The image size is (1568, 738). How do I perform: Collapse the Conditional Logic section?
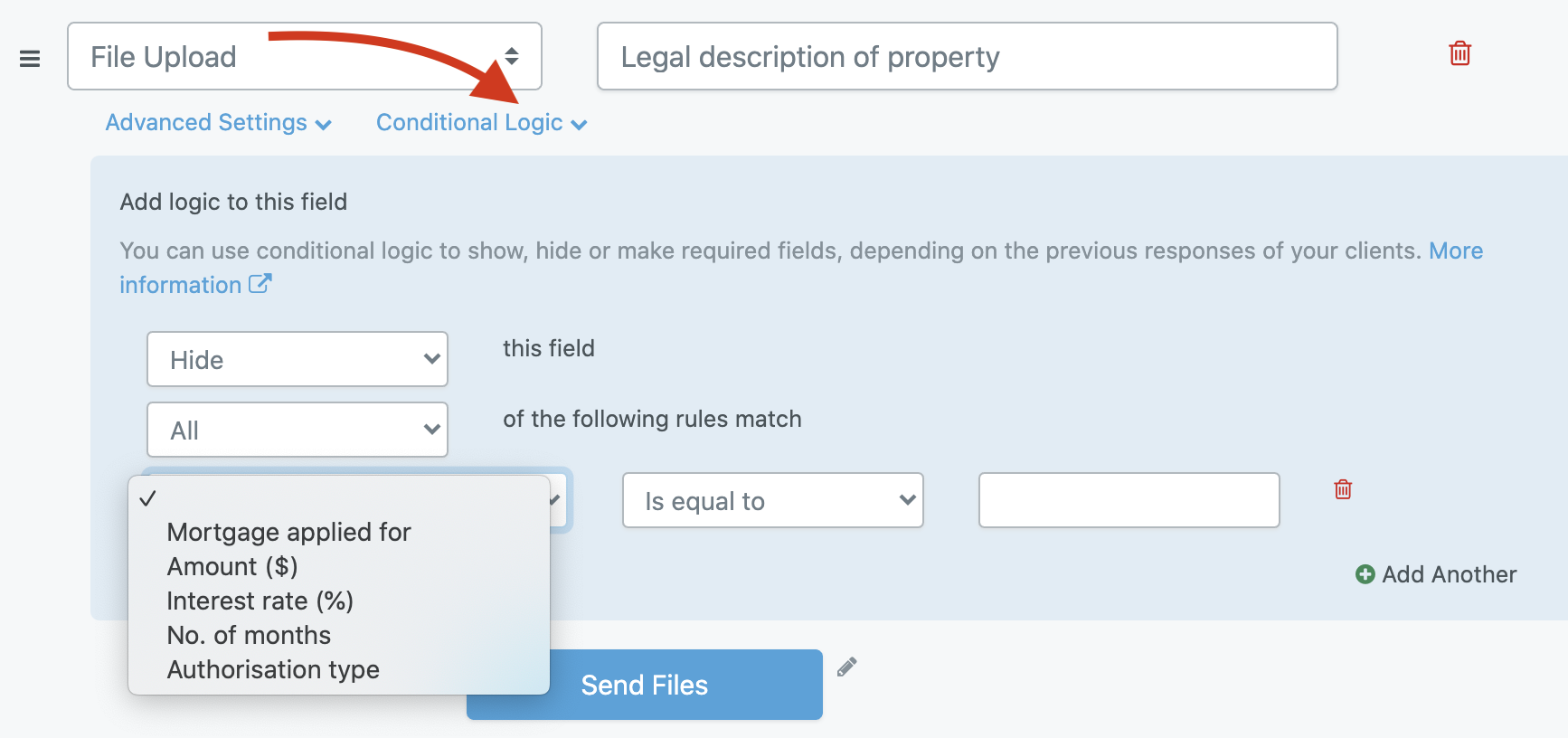pyautogui.click(x=482, y=123)
